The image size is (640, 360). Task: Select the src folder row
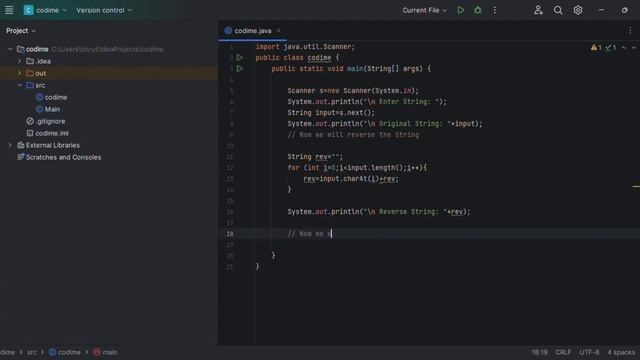109,85
